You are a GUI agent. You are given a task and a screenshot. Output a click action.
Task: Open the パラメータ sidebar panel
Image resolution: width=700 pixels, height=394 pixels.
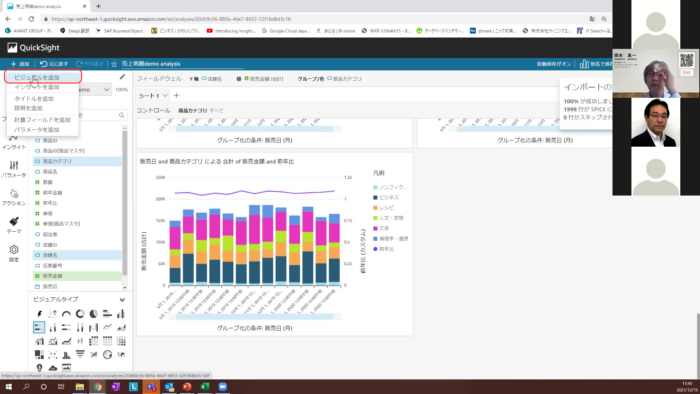[x=14, y=170]
